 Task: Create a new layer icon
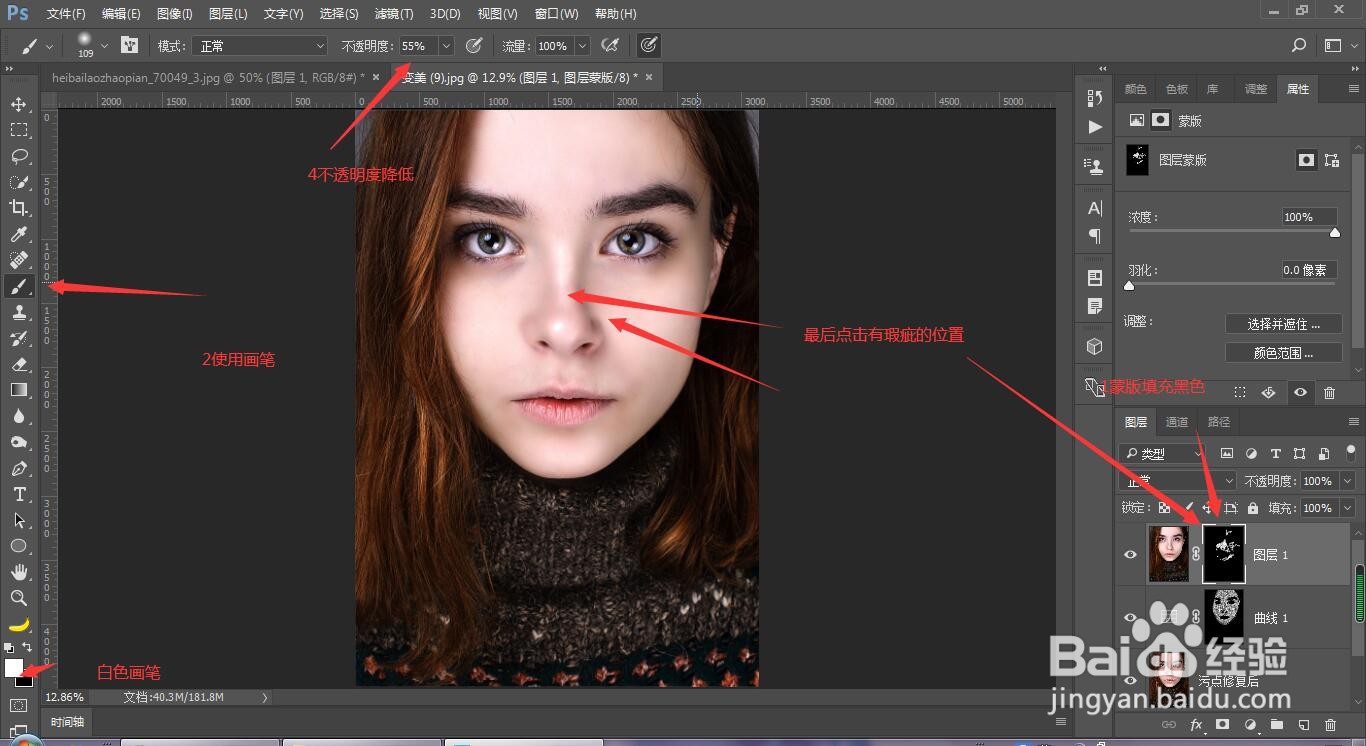click(1303, 725)
